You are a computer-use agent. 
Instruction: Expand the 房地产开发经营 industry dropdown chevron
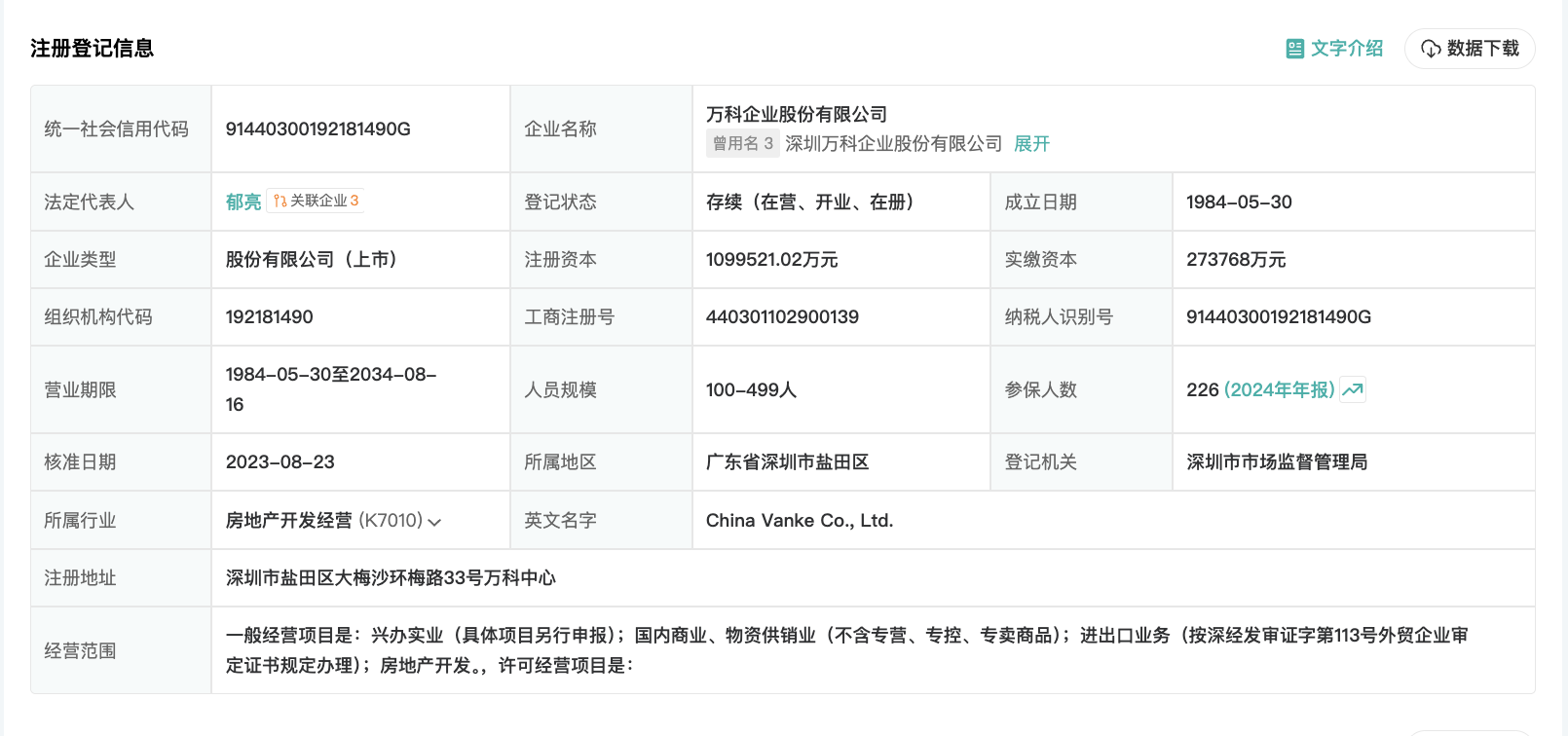pyautogui.click(x=434, y=522)
